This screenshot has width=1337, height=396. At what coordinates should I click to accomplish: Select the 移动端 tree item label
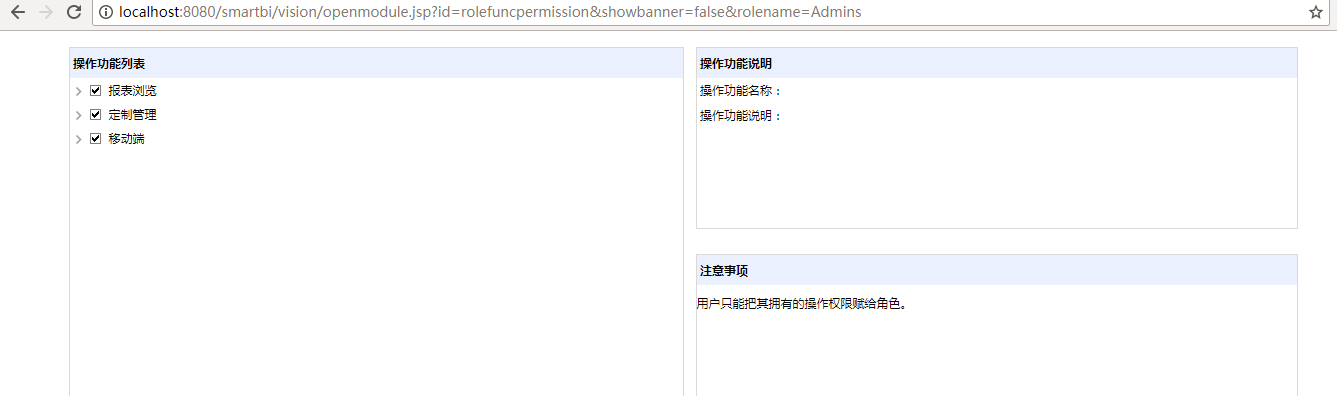126,139
